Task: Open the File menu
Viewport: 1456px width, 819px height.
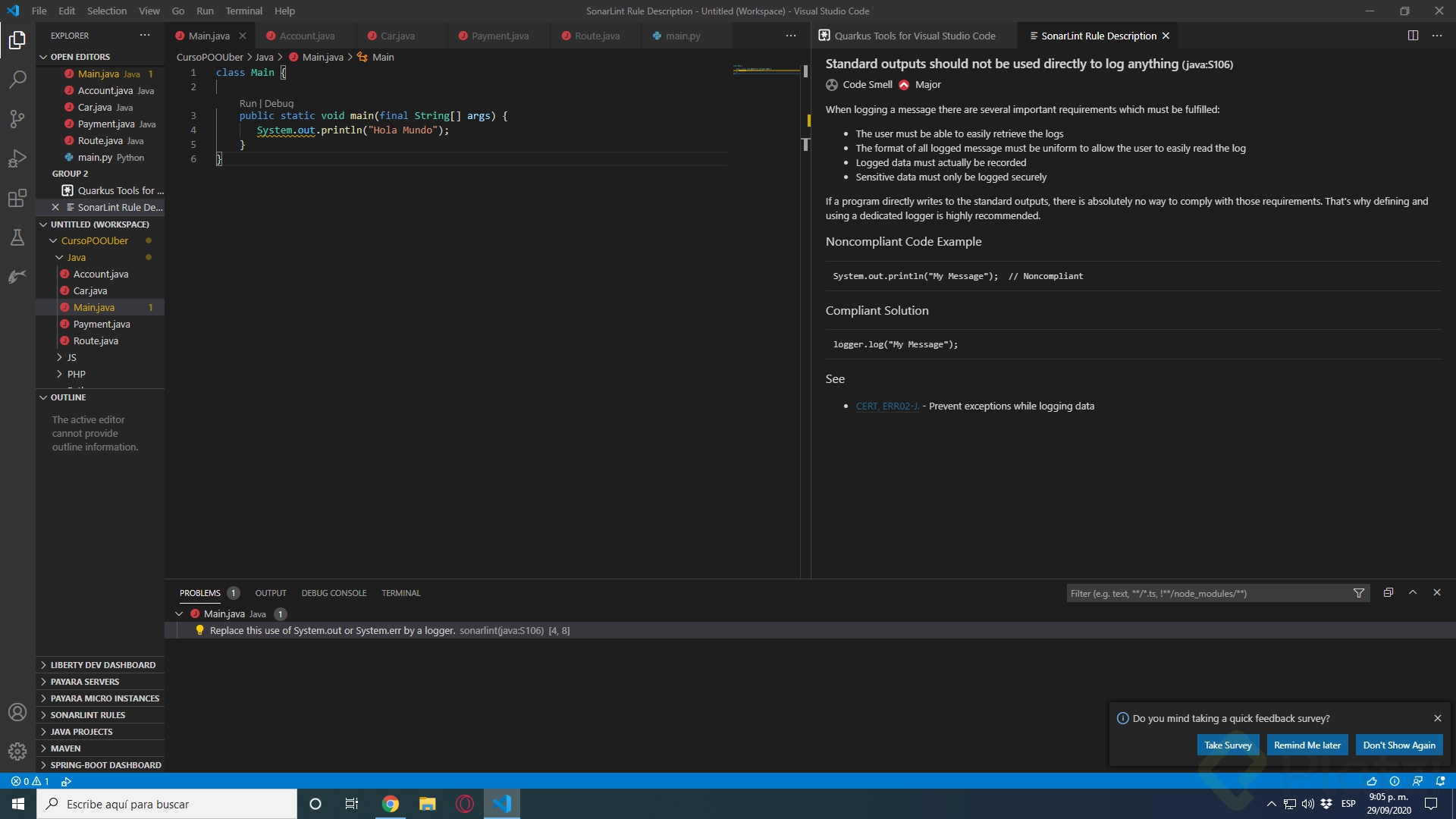Action: pyautogui.click(x=39, y=11)
